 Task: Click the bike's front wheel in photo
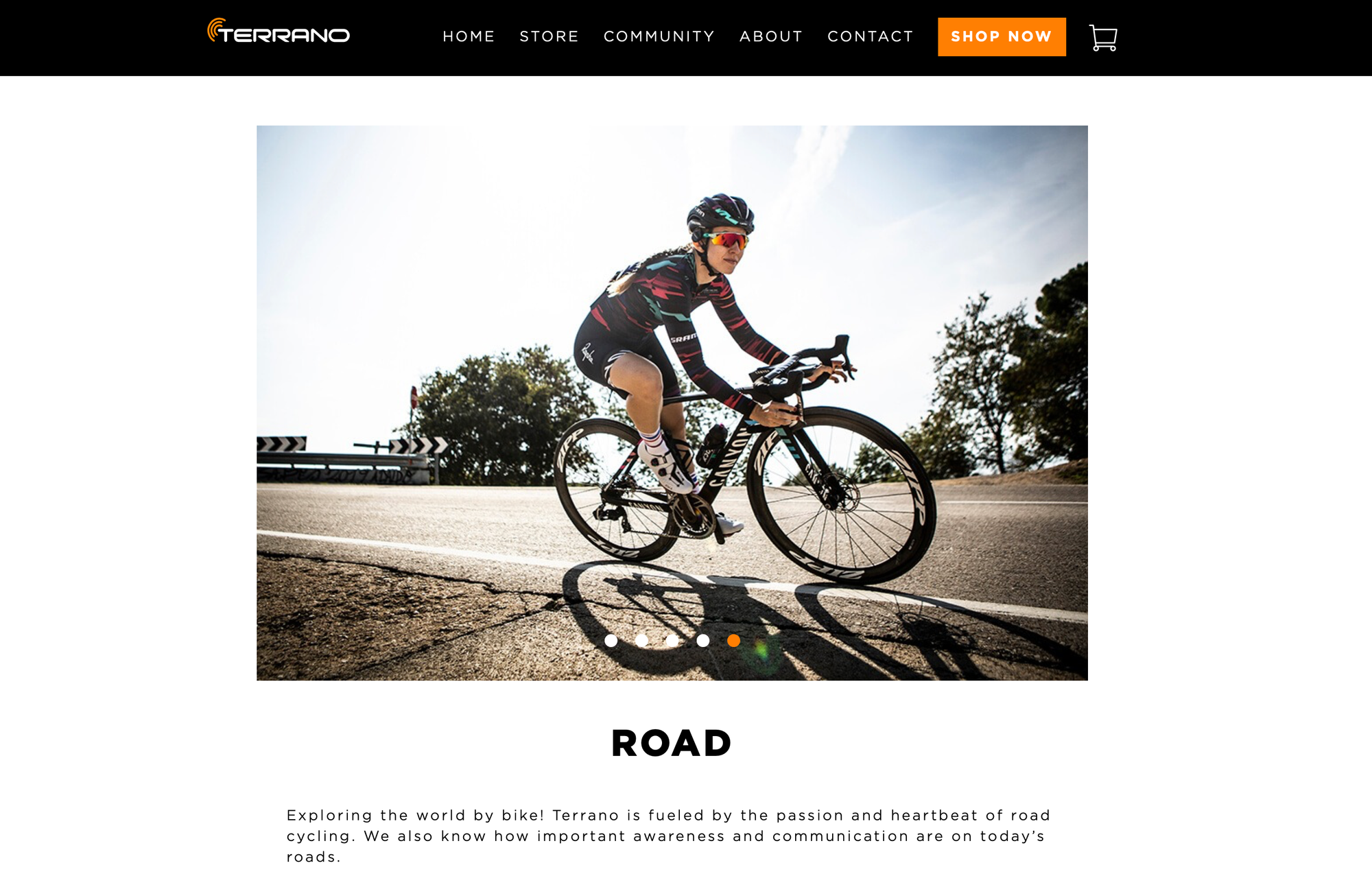click(x=842, y=495)
